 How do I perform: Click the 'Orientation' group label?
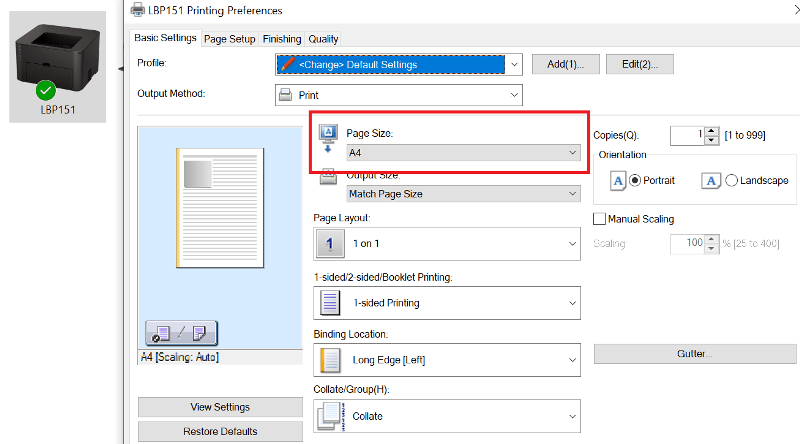coord(622,155)
